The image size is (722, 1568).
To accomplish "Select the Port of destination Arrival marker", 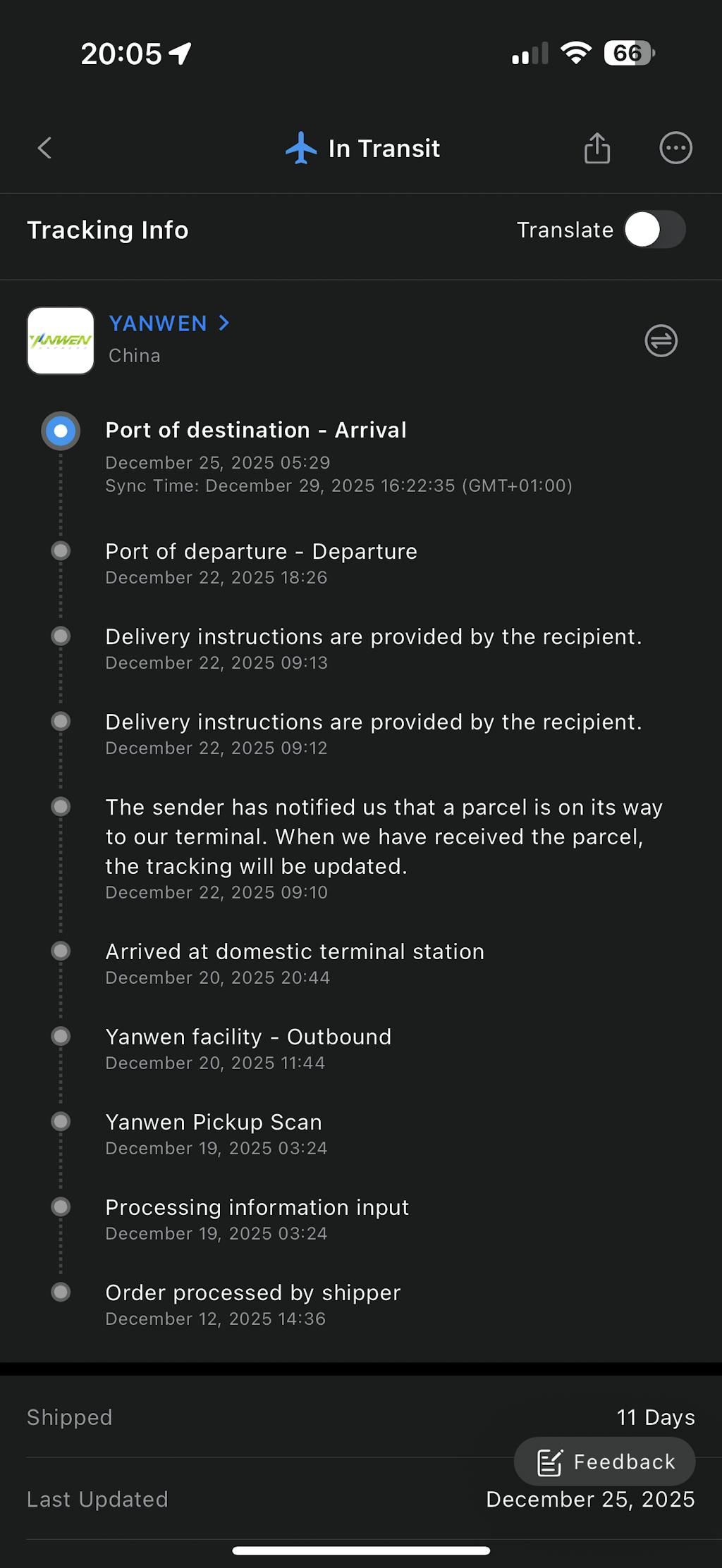I will point(61,431).
